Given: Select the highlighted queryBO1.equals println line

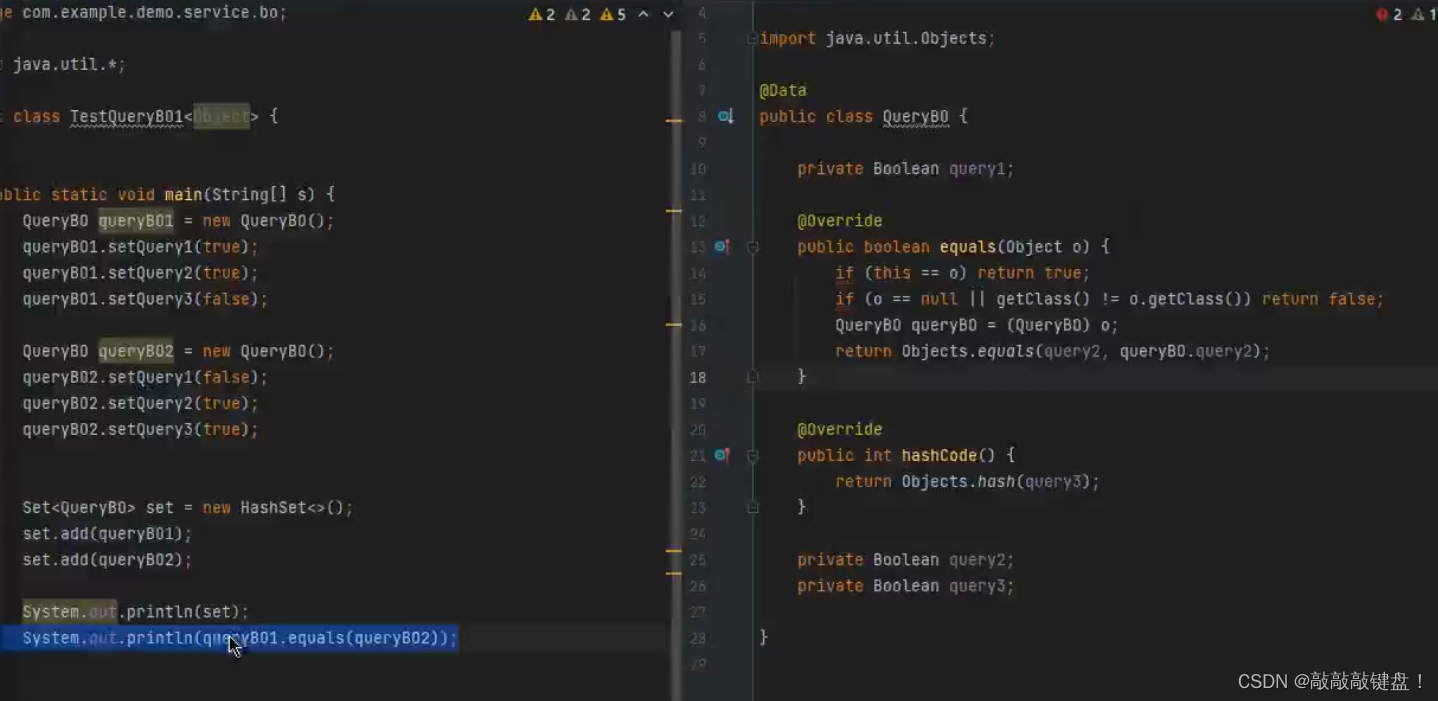Looking at the screenshot, I should 230,637.
